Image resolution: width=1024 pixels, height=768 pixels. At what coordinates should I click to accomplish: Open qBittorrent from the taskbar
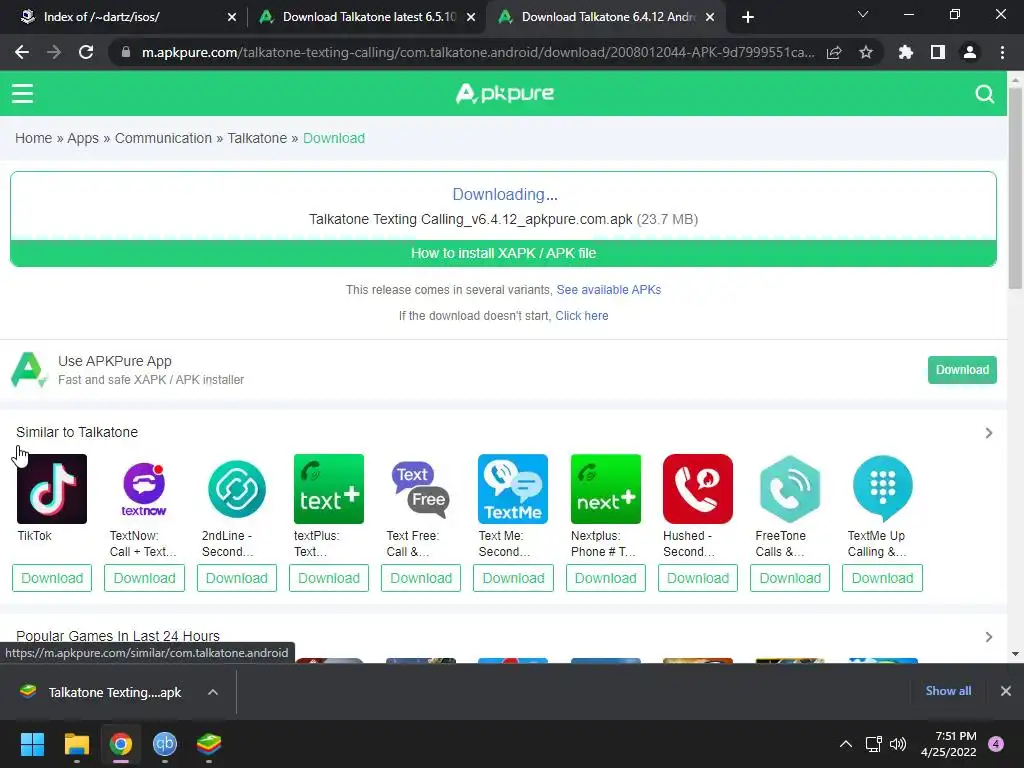pyautogui.click(x=165, y=744)
